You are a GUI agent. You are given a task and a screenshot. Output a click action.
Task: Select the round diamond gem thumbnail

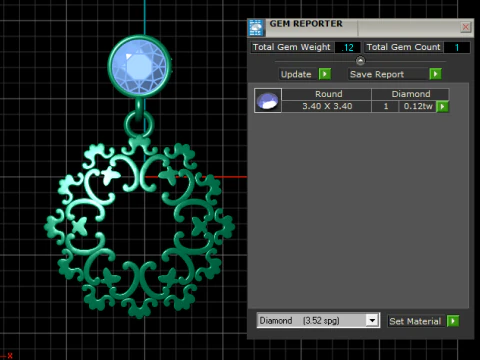268,100
